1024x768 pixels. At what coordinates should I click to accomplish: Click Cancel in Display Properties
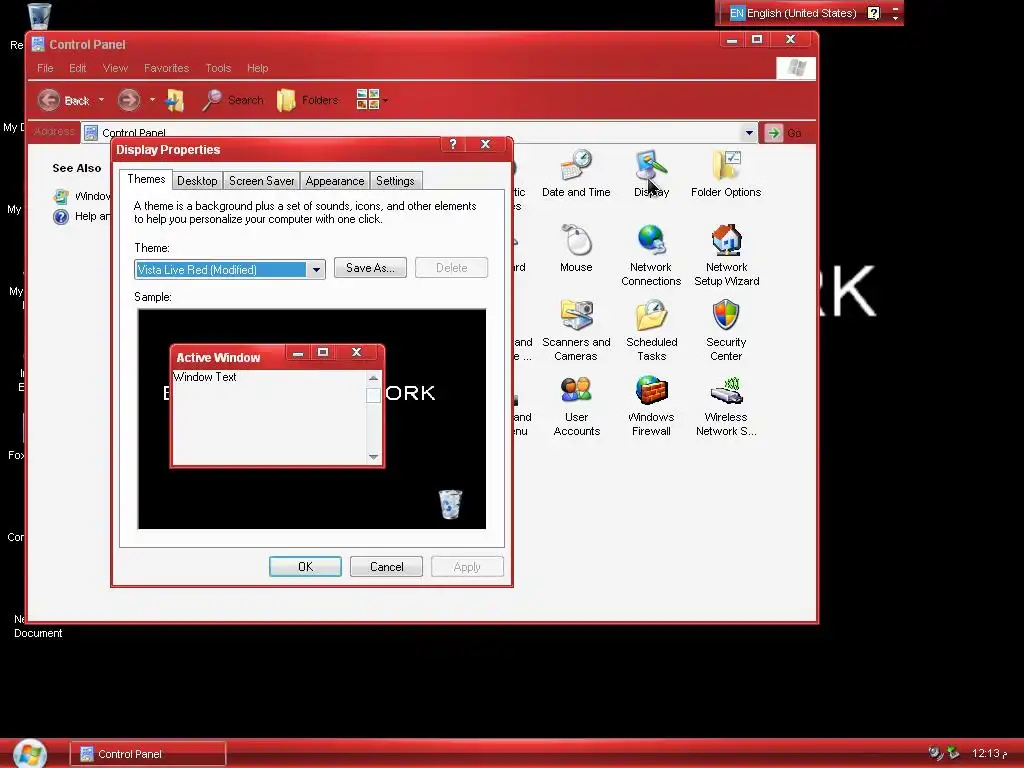point(386,566)
